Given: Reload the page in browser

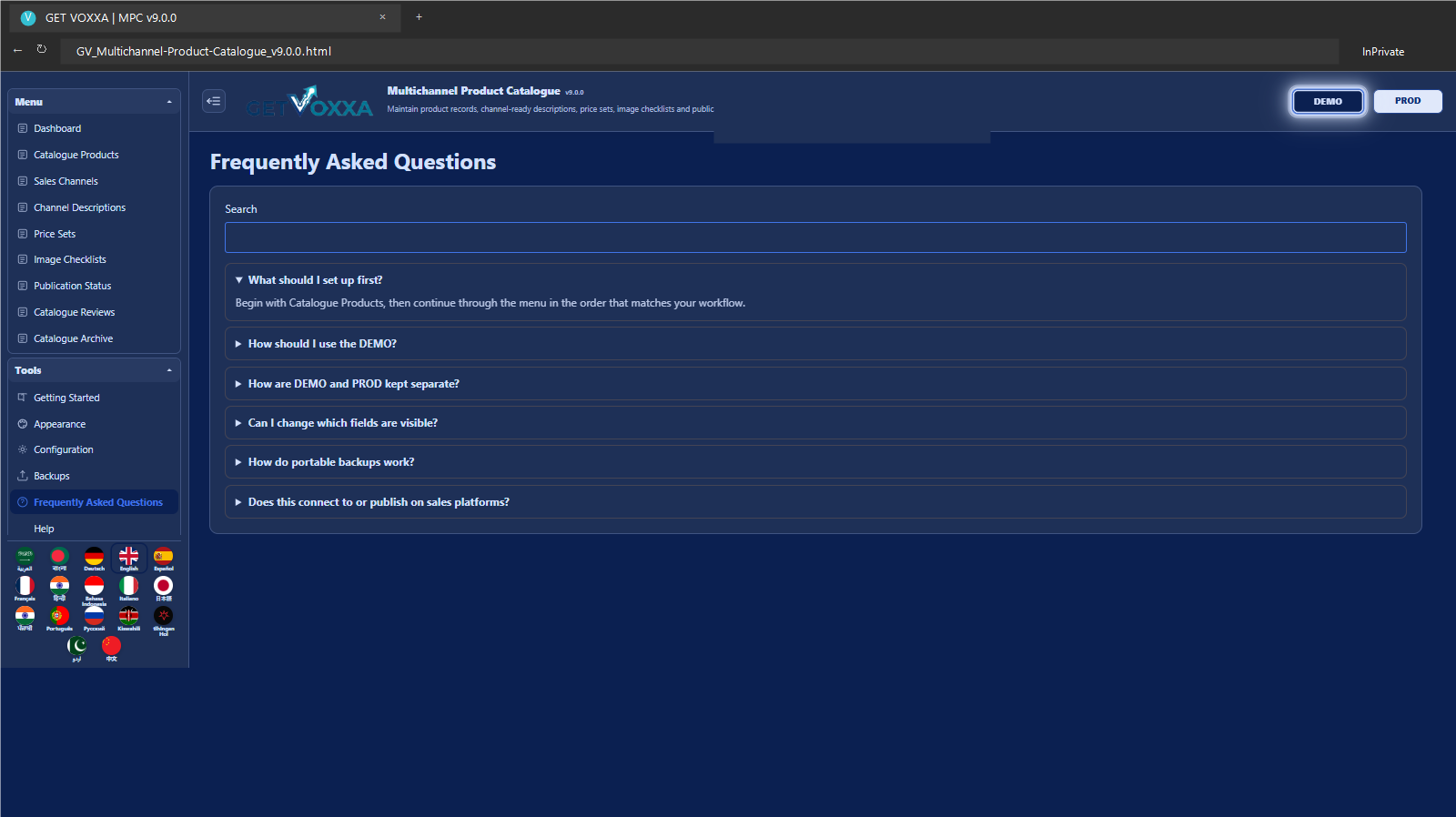Looking at the screenshot, I should click(x=42, y=50).
